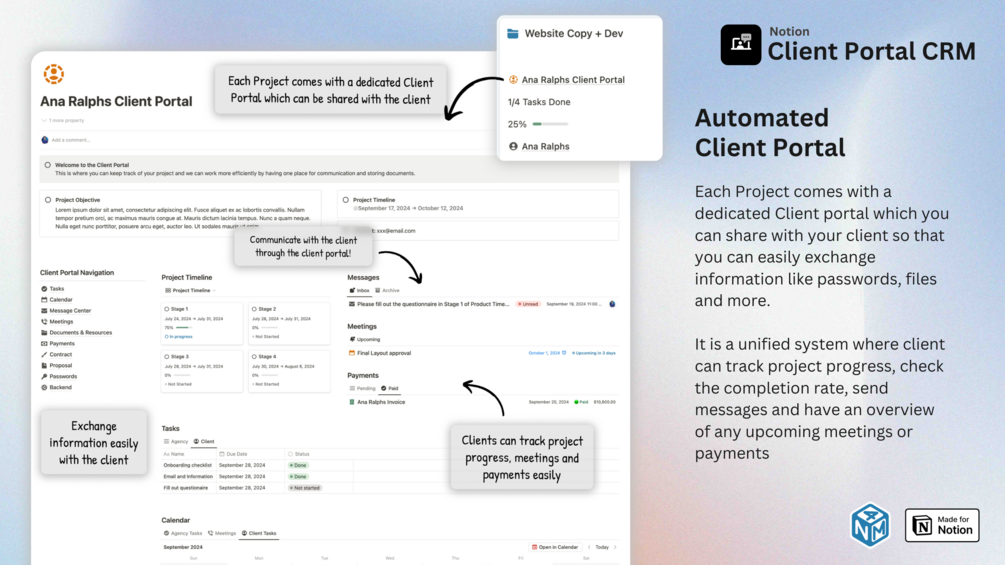Screen dimensions: 1005x565
Task: Select the Archive tab under Messages
Action: [387, 290]
